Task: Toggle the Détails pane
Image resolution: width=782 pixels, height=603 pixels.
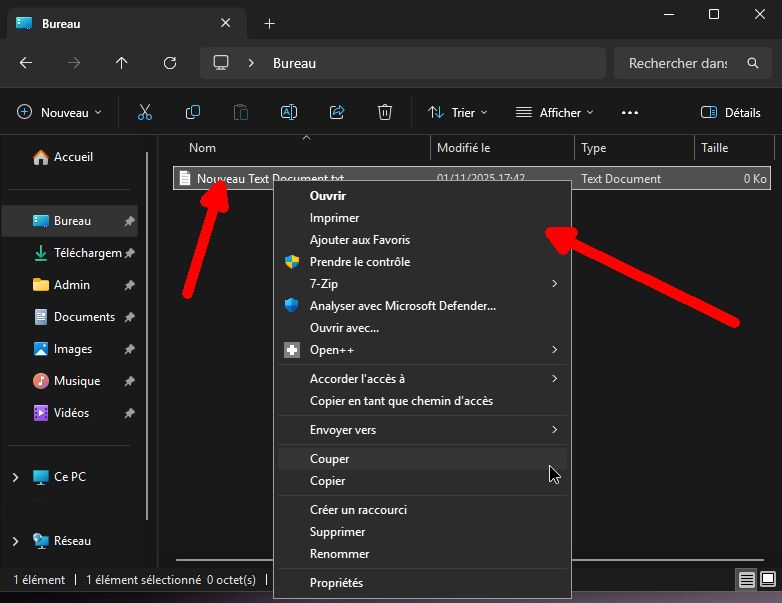Action: pos(731,113)
